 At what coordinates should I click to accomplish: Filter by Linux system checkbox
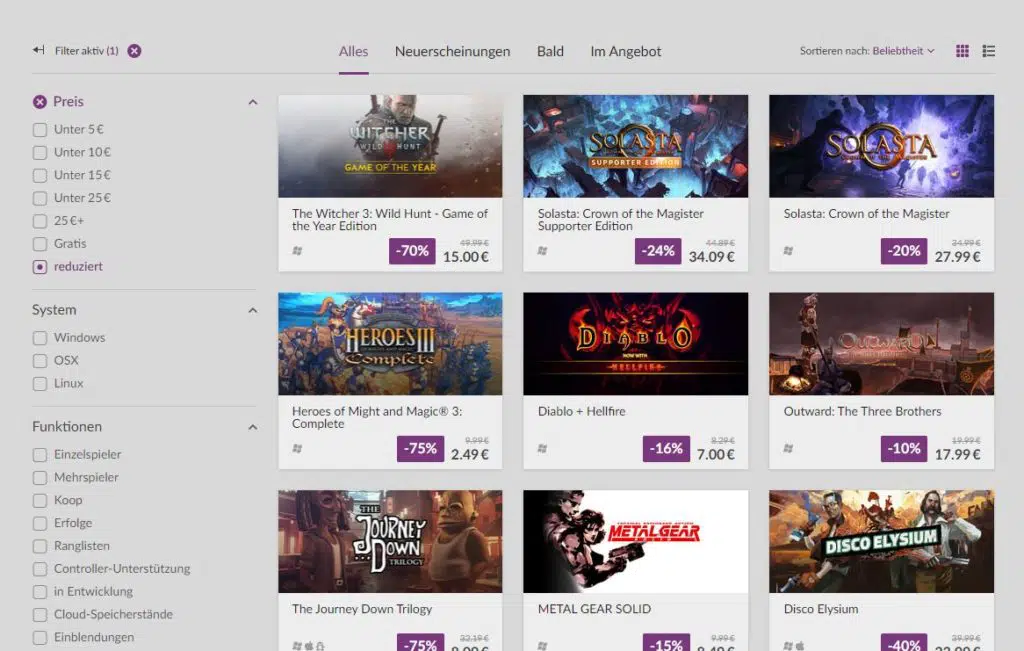[40, 384]
